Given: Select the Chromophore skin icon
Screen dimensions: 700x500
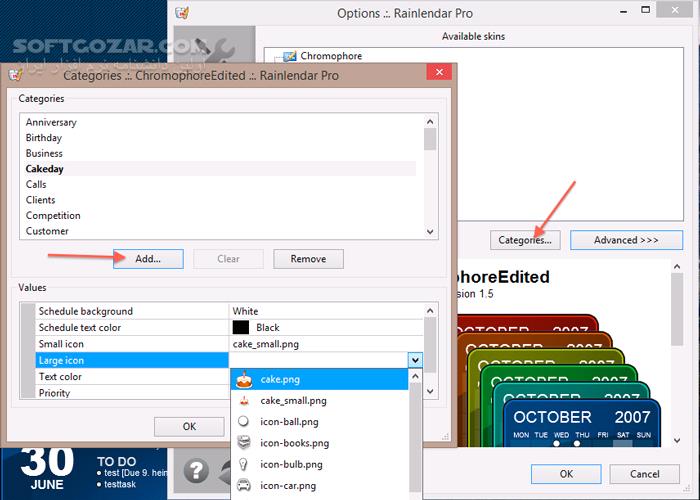Looking at the screenshot, I should click(290, 56).
